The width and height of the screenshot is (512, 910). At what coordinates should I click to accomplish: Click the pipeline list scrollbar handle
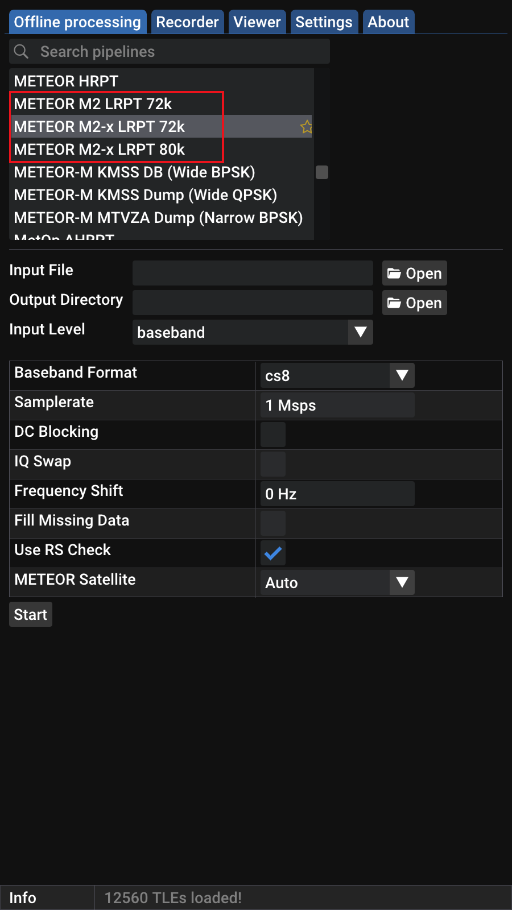[x=322, y=172]
